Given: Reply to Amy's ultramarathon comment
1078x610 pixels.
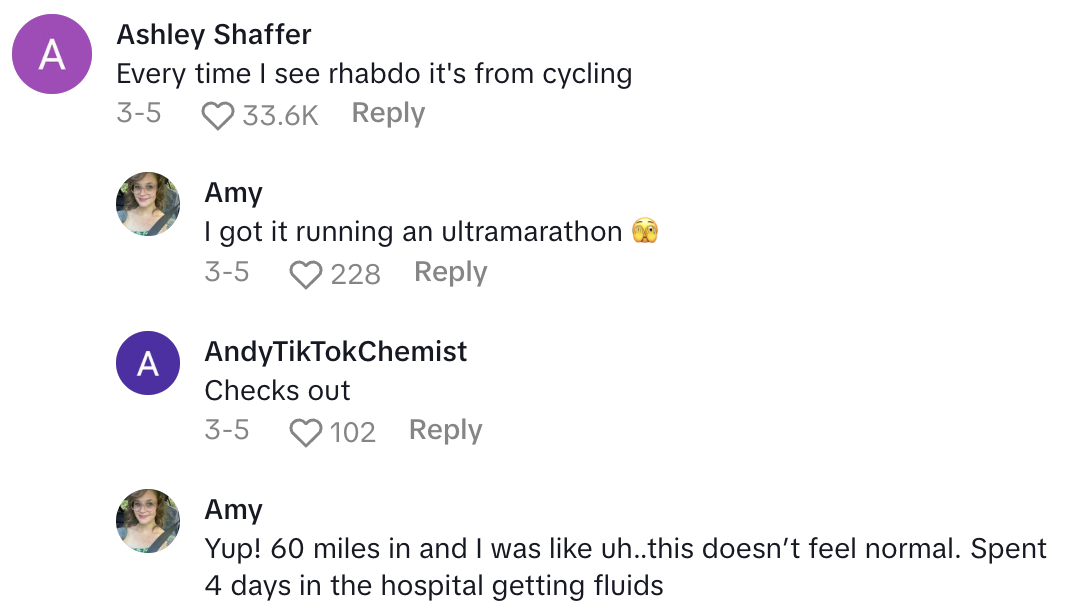Looking at the screenshot, I should point(450,272).
